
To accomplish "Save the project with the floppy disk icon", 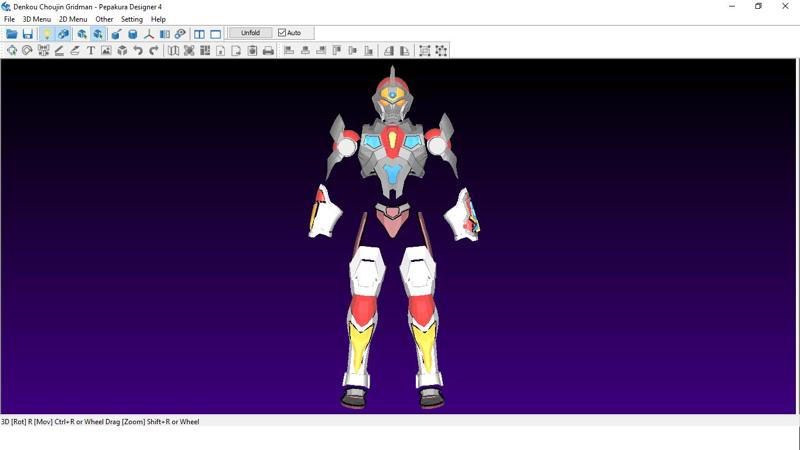I will coord(28,34).
